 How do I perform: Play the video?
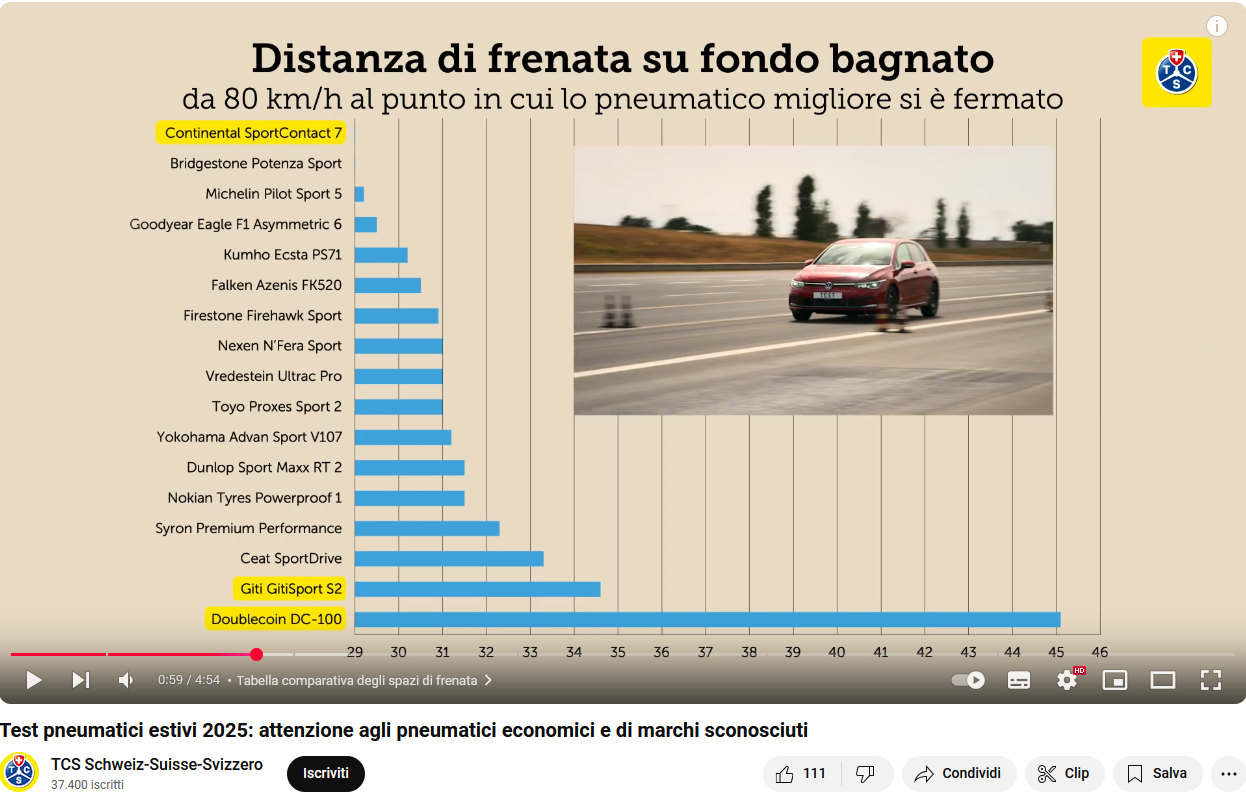pyautogui.click(x=34, y=680)
